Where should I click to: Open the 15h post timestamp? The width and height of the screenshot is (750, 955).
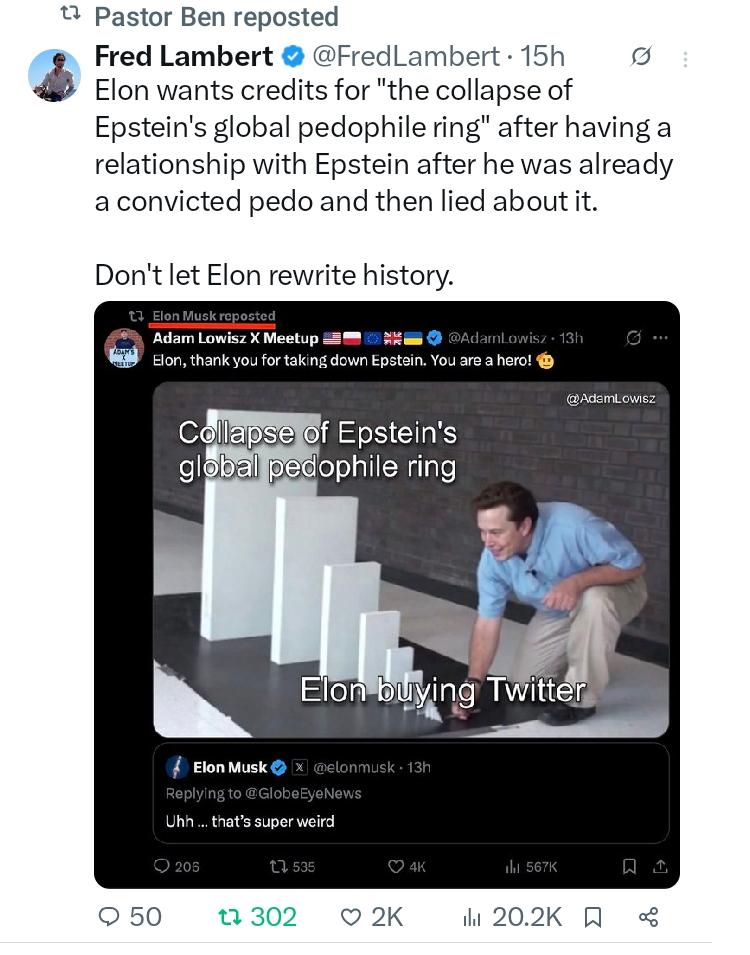542,57
